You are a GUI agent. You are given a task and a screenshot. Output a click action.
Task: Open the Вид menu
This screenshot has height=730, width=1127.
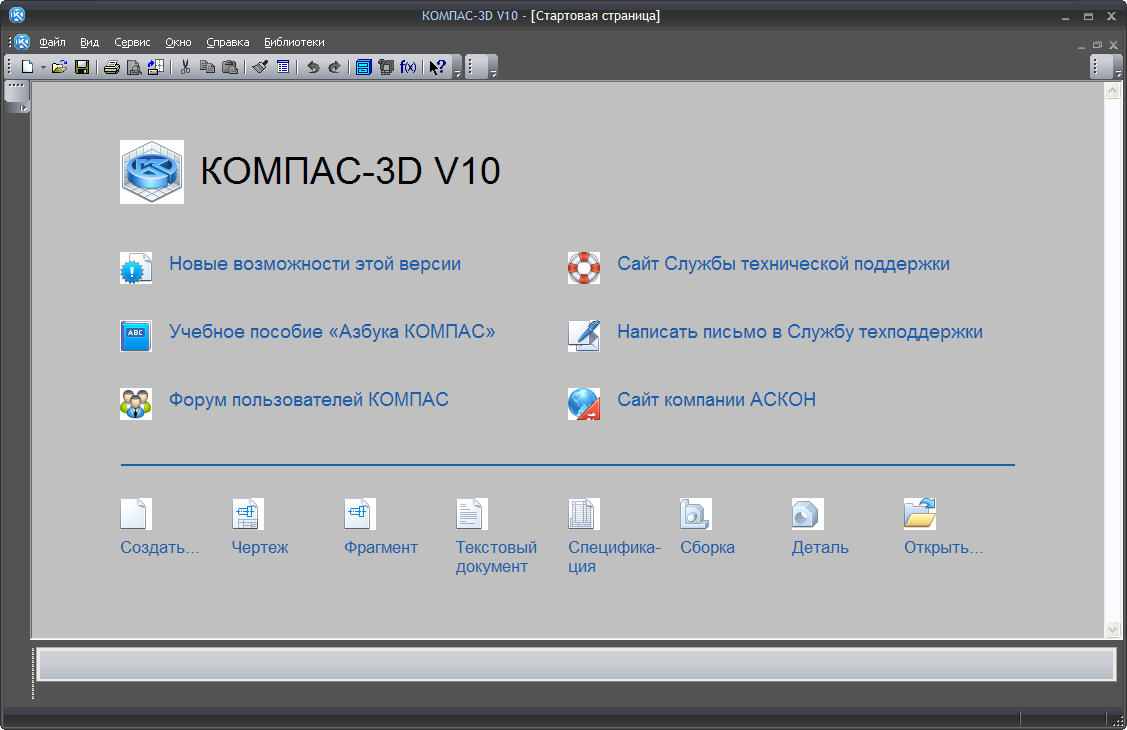(x=90, y=42)
